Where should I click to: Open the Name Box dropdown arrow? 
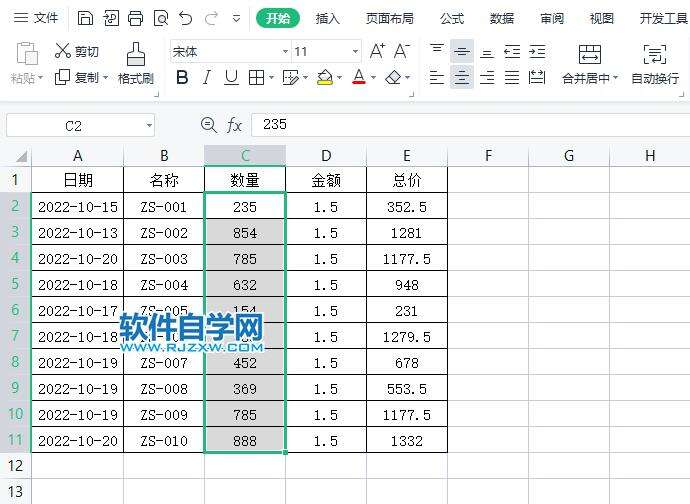click(149, 125)
